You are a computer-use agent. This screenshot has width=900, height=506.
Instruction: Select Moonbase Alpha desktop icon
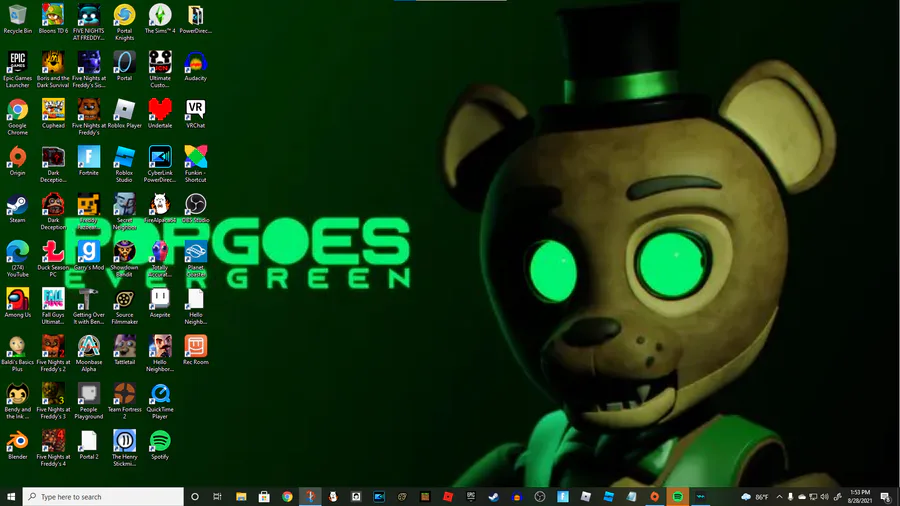pyautogui.click(x=89, y=354)
